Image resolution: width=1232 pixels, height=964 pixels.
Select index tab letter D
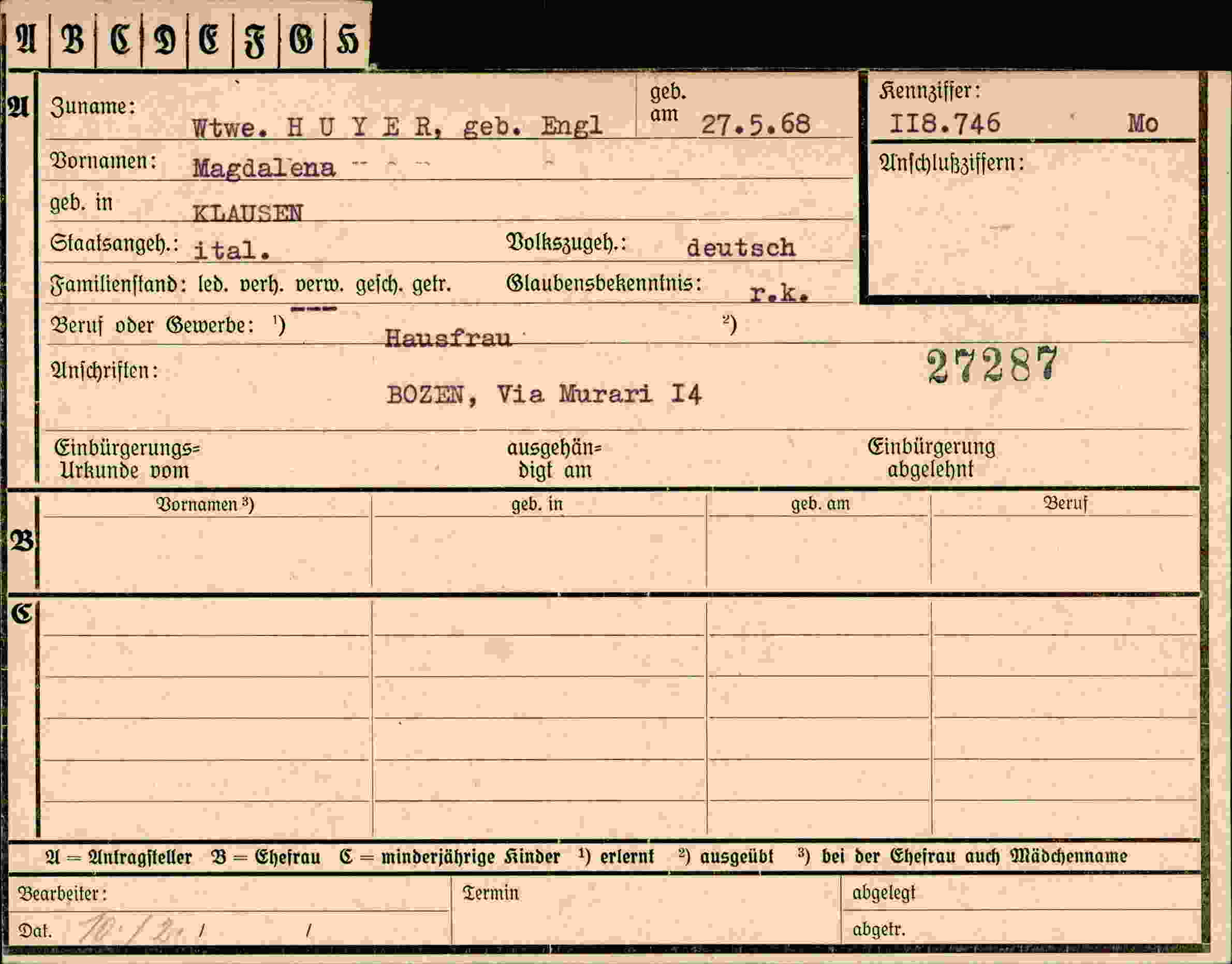164,39
